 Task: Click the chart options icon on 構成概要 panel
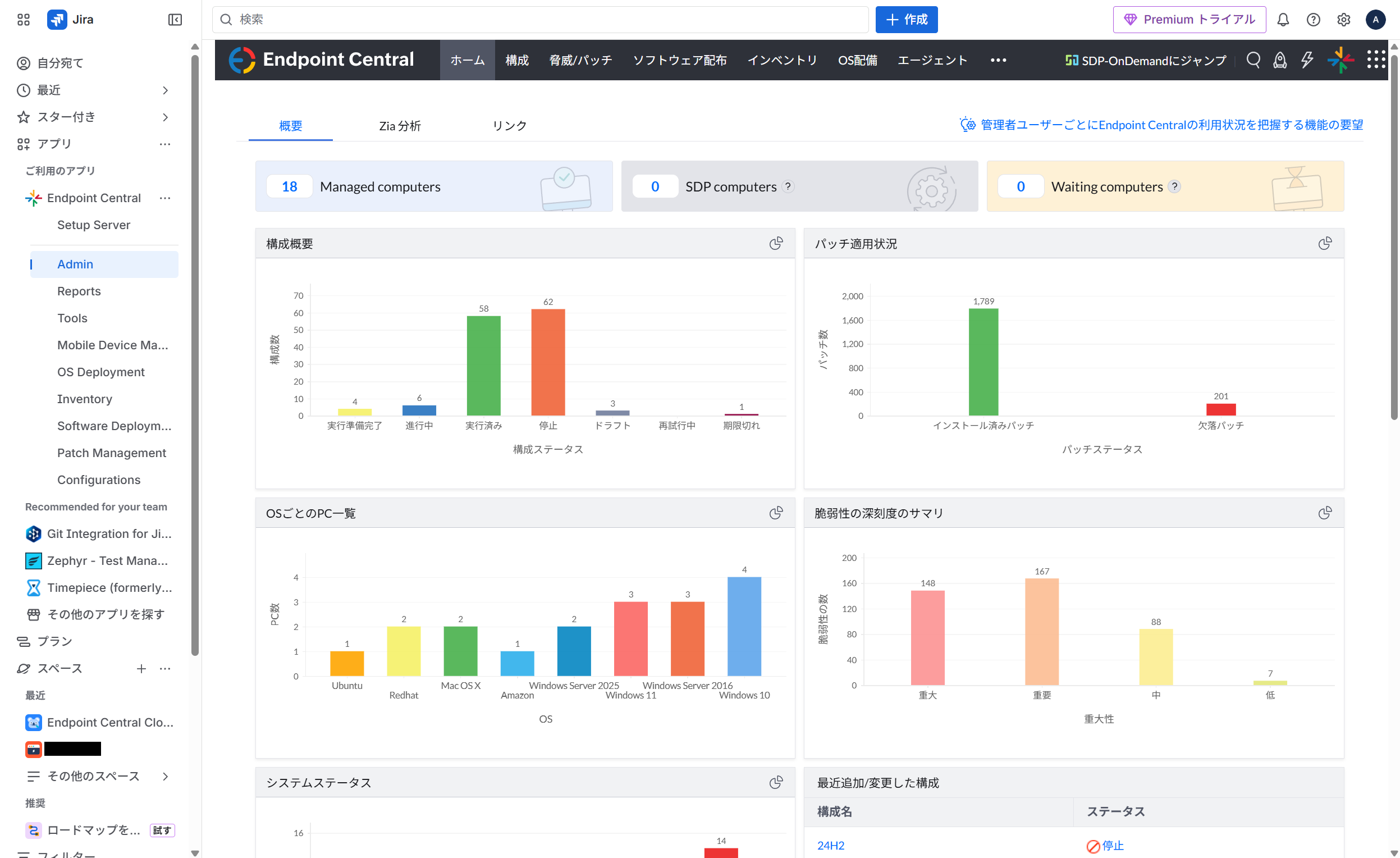[776, 244]
